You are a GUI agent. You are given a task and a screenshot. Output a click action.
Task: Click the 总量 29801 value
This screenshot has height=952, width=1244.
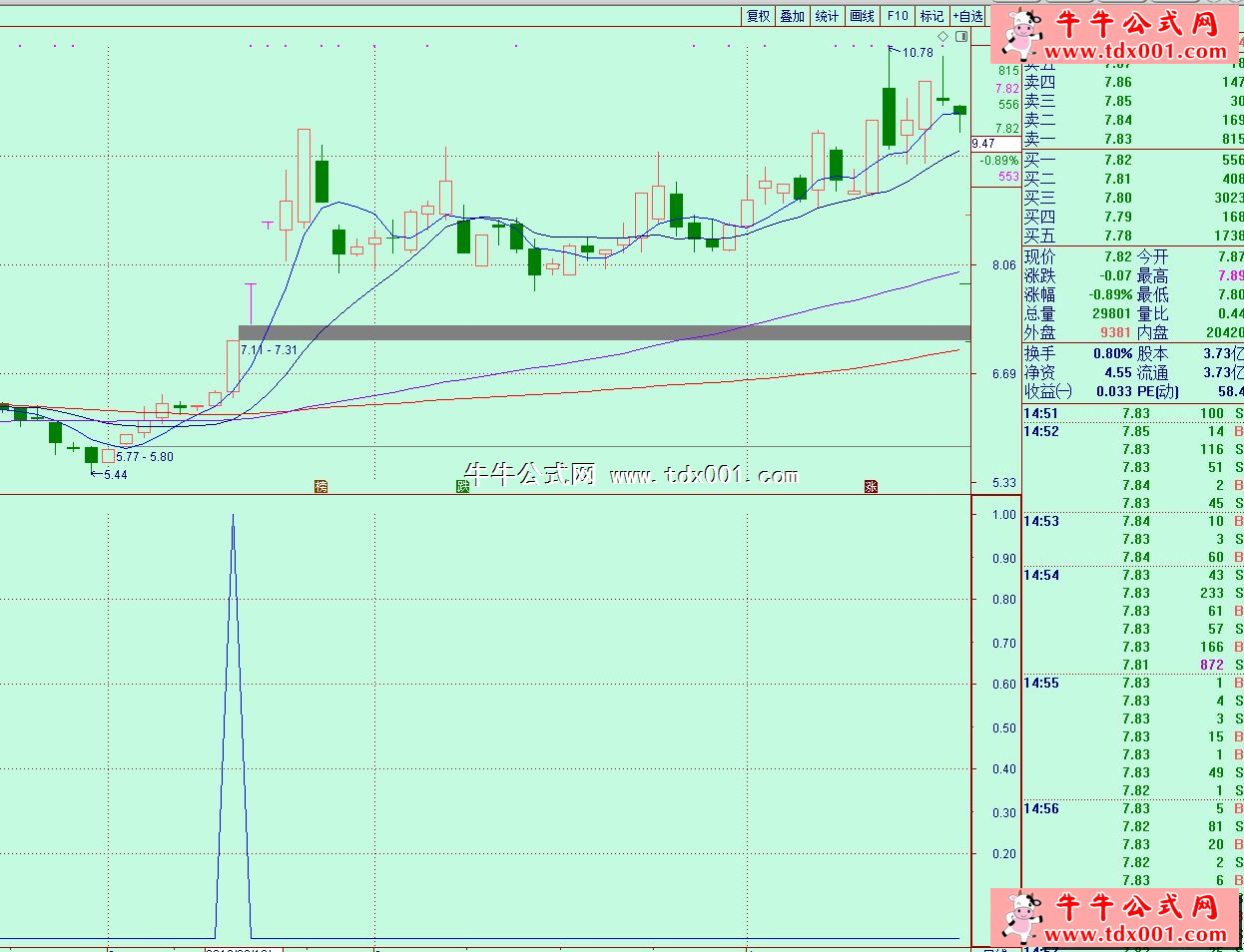tap(1112, 313)
